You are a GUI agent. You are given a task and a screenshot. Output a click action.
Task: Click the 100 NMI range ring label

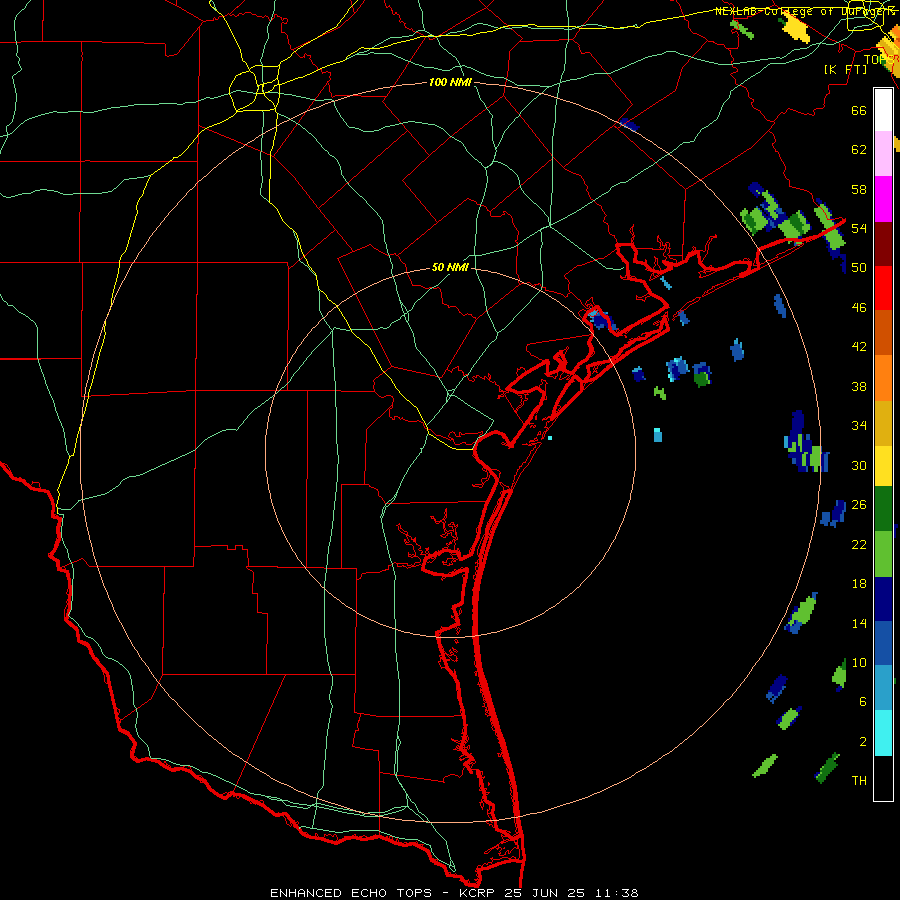pos(450,82)
